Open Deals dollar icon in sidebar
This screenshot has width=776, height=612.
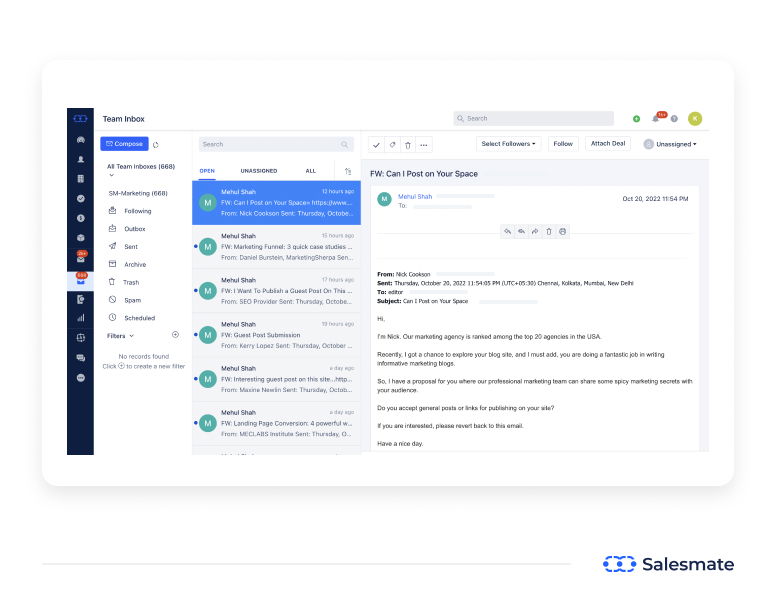[81, 218]
